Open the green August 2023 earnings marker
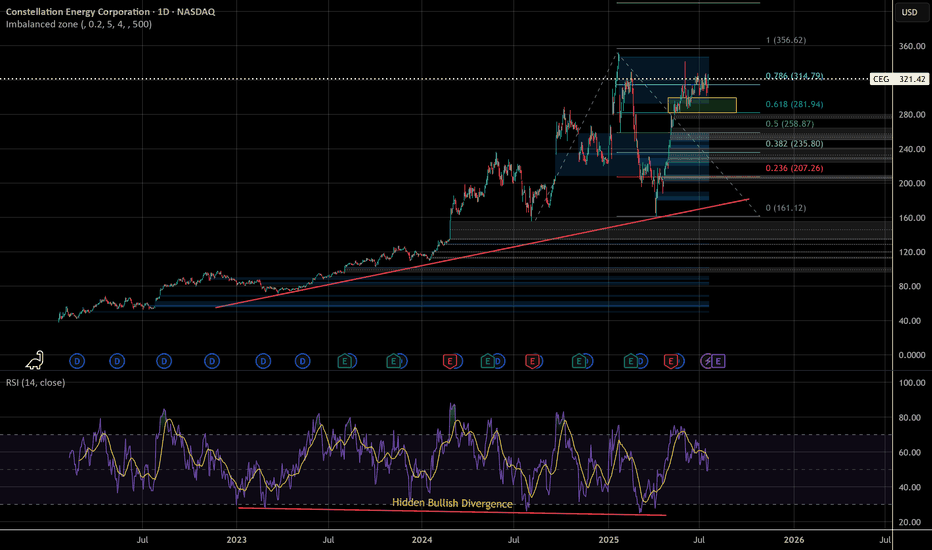 (x=344, y=361)
